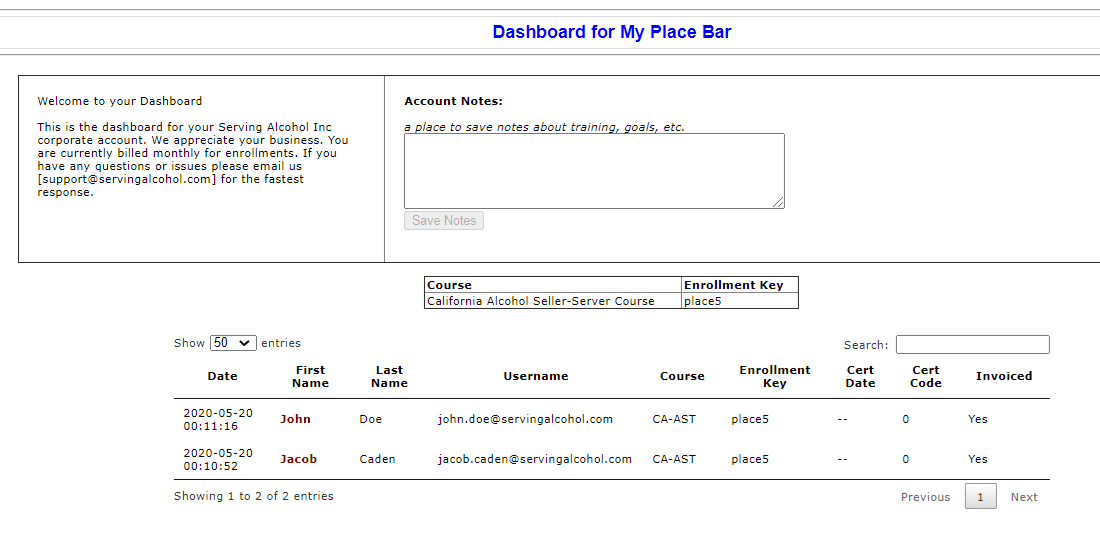Click the Next pagination button
Image resolution: width=1100 pixels, height=559 pixels.
[x=1024, y=497]
